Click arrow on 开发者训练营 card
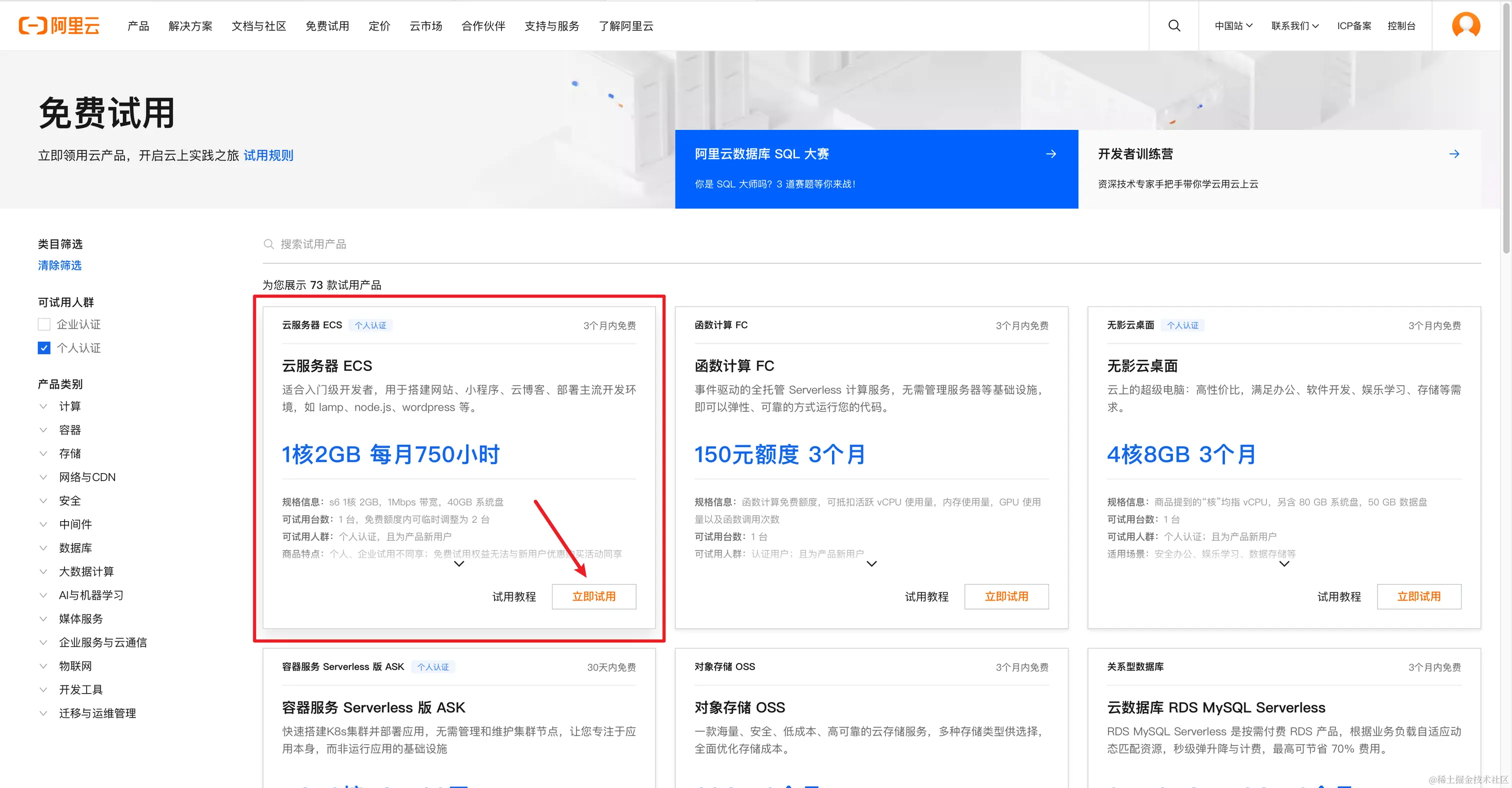Viewport: 1512px width, 788px height. point(1454,154)
